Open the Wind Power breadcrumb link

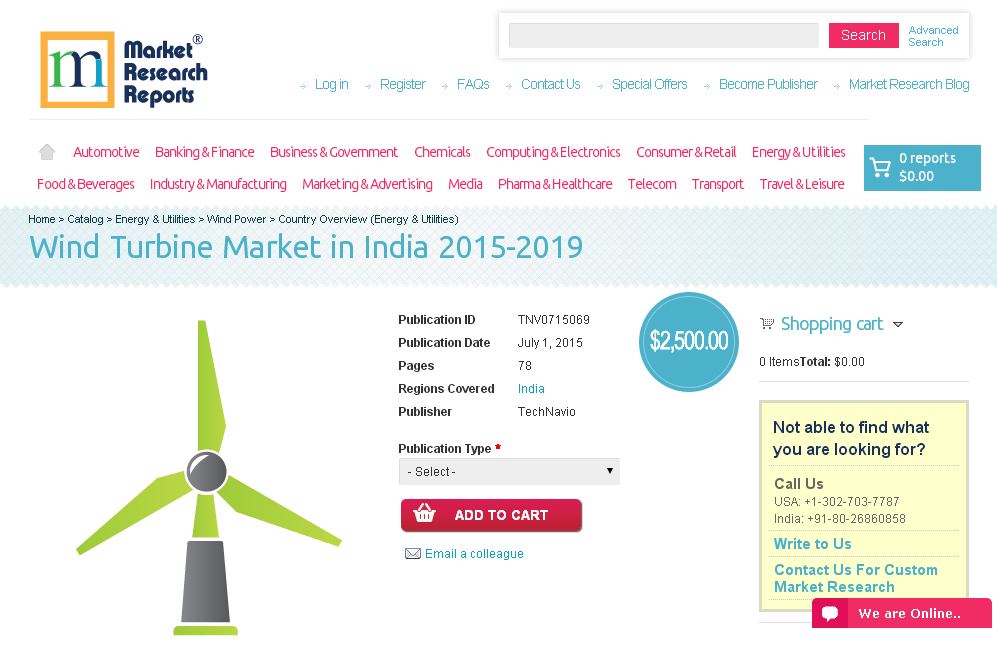237,219
